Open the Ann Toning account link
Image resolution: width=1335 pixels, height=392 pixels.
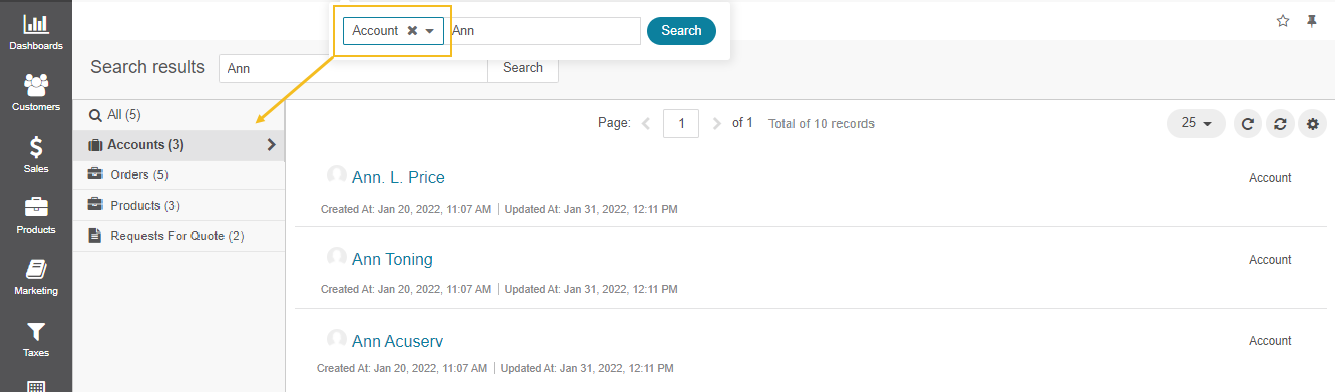(392, 259)
